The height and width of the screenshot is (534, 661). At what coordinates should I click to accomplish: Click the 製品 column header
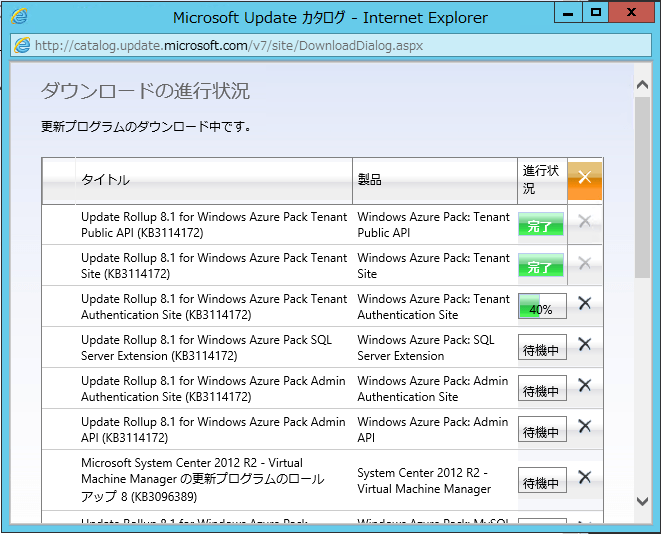(435, 180)
